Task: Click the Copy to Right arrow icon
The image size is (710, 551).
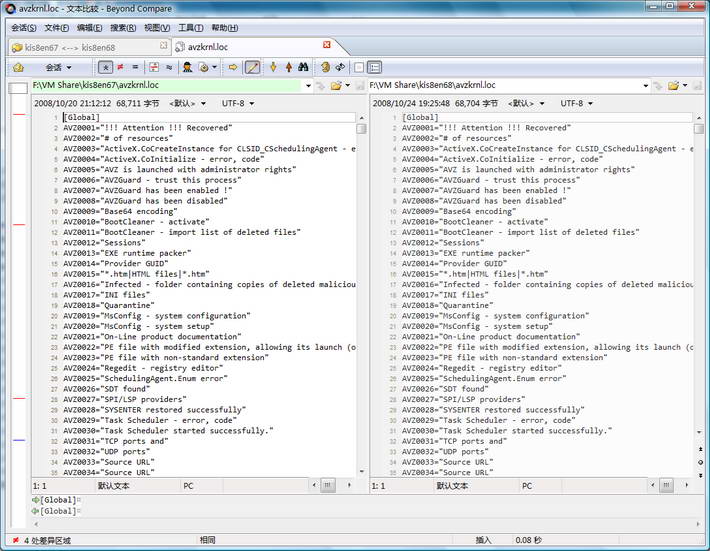Action: (233, 67)
